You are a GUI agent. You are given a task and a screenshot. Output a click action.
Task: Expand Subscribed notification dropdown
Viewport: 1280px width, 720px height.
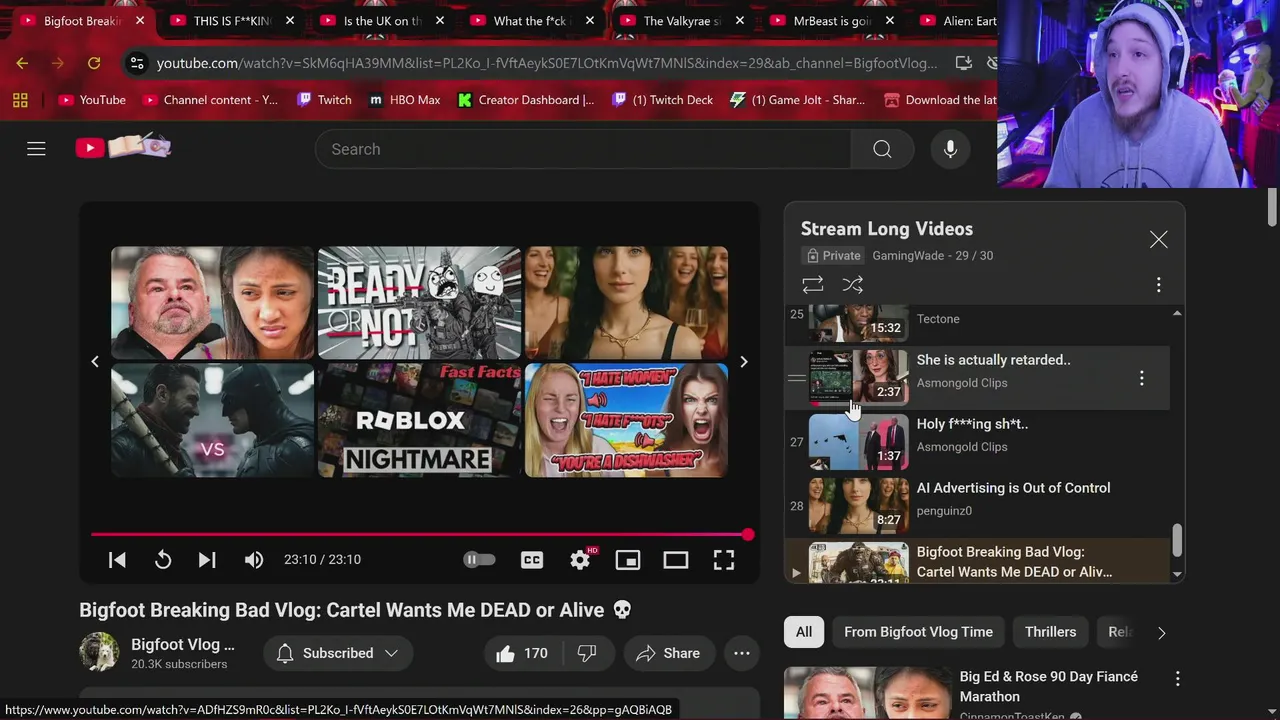coord(338,653)
